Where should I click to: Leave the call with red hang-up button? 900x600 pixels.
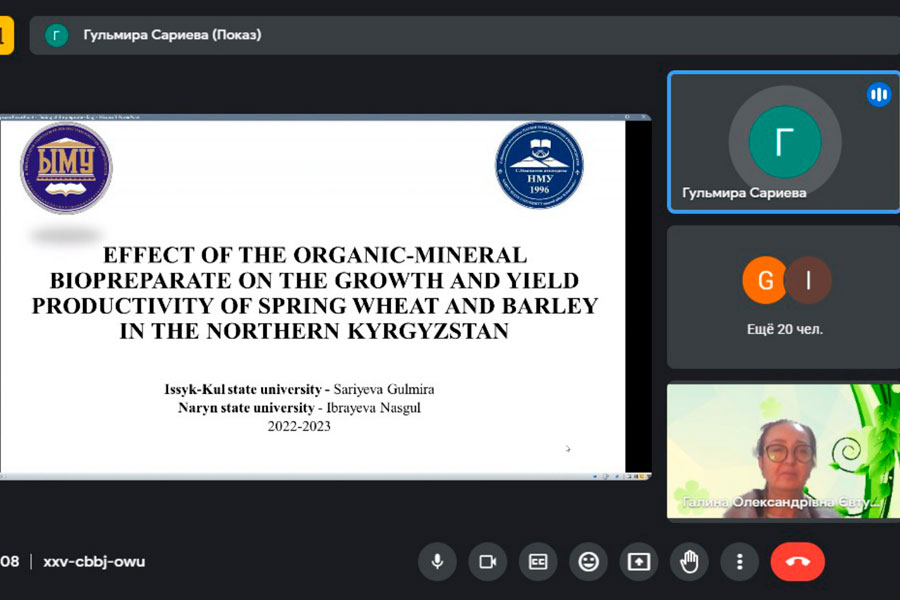(797, 561)
